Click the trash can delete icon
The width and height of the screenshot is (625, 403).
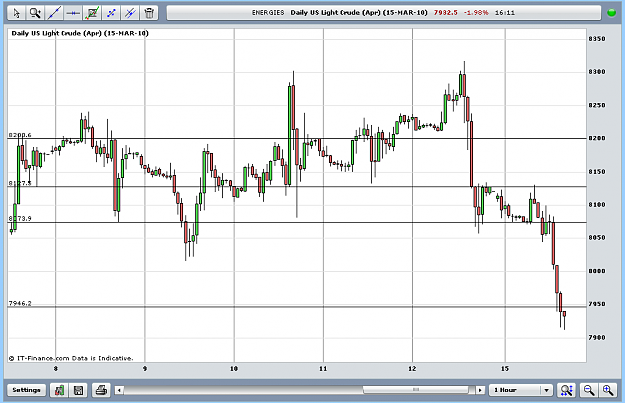149,13
